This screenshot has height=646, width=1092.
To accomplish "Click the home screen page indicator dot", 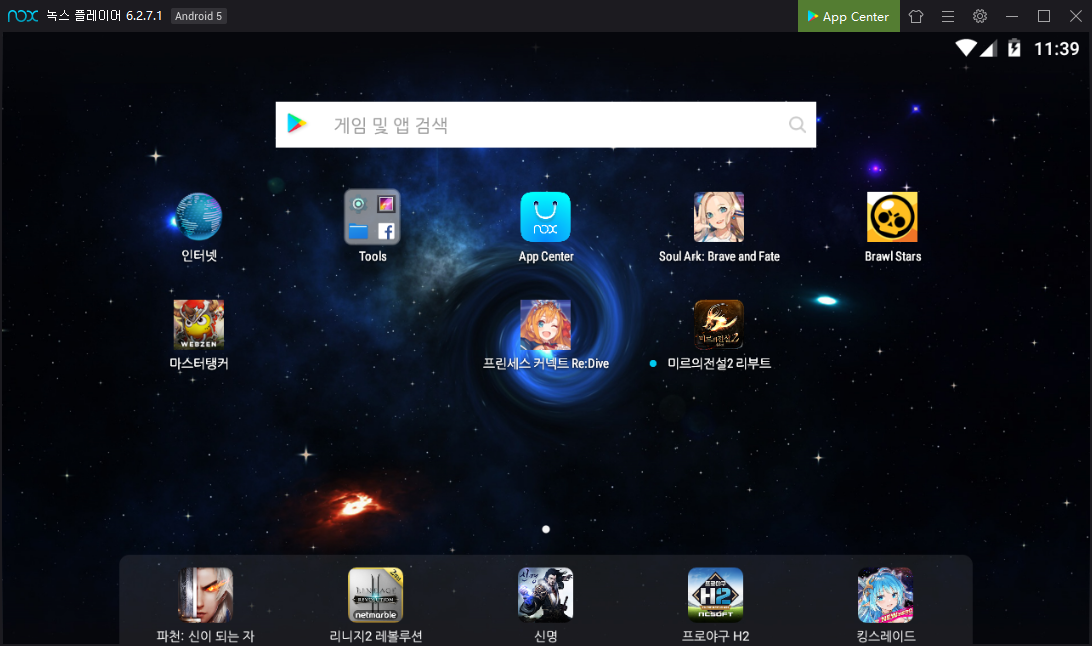I will [546, 529].
